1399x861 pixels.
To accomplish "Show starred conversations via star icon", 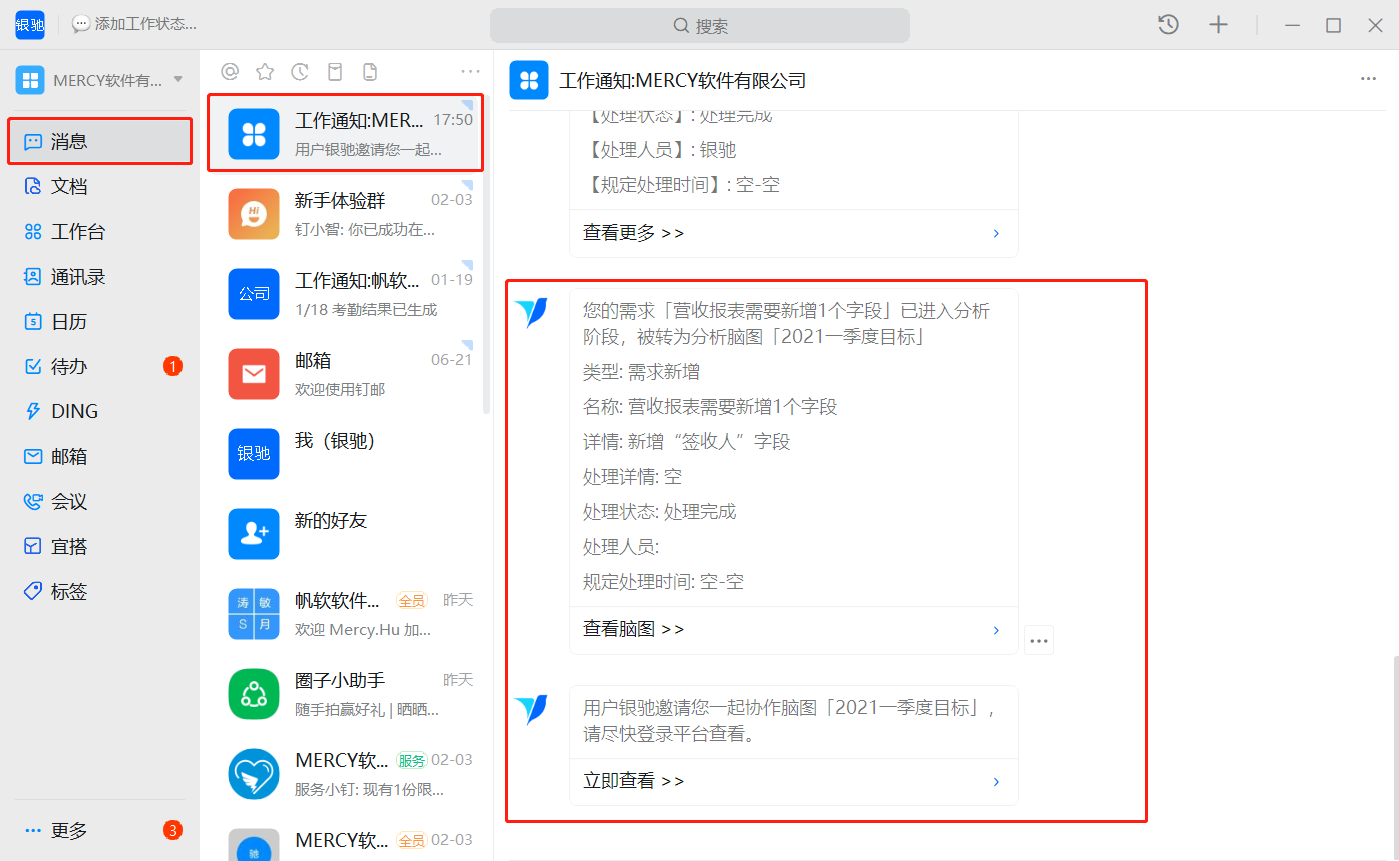I will click(x=265, y=71).
